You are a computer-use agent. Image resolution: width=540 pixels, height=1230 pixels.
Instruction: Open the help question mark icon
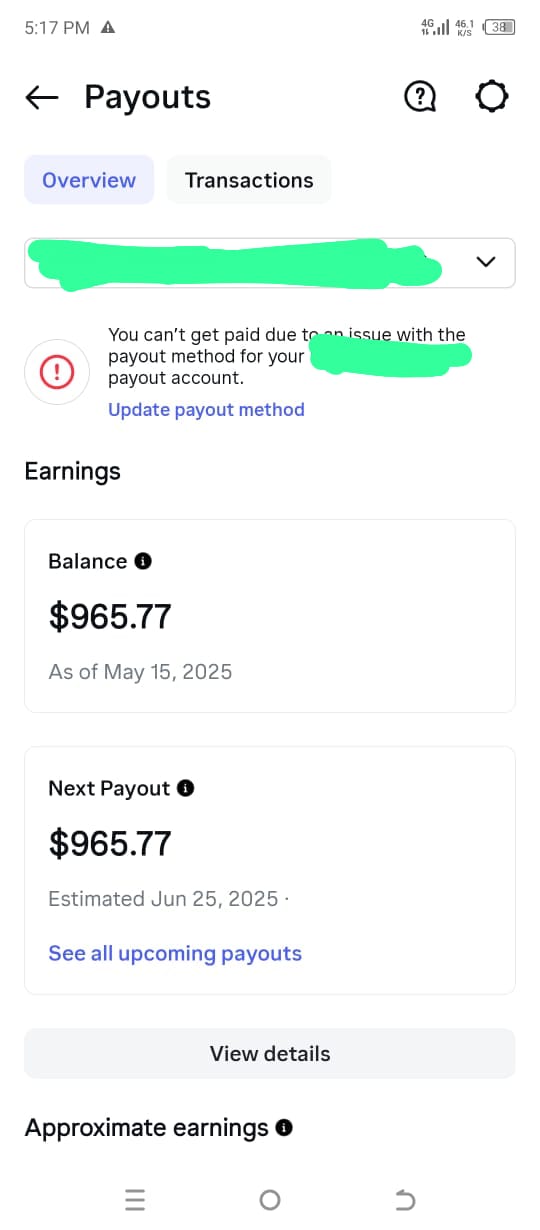[x=420, y=97]
